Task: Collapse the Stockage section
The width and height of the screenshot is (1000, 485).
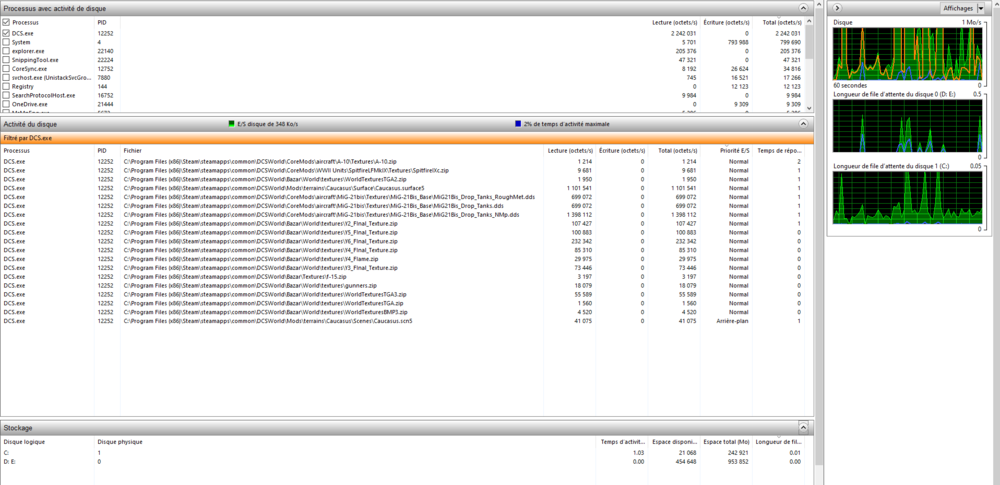Action: (x=804, y=427)
